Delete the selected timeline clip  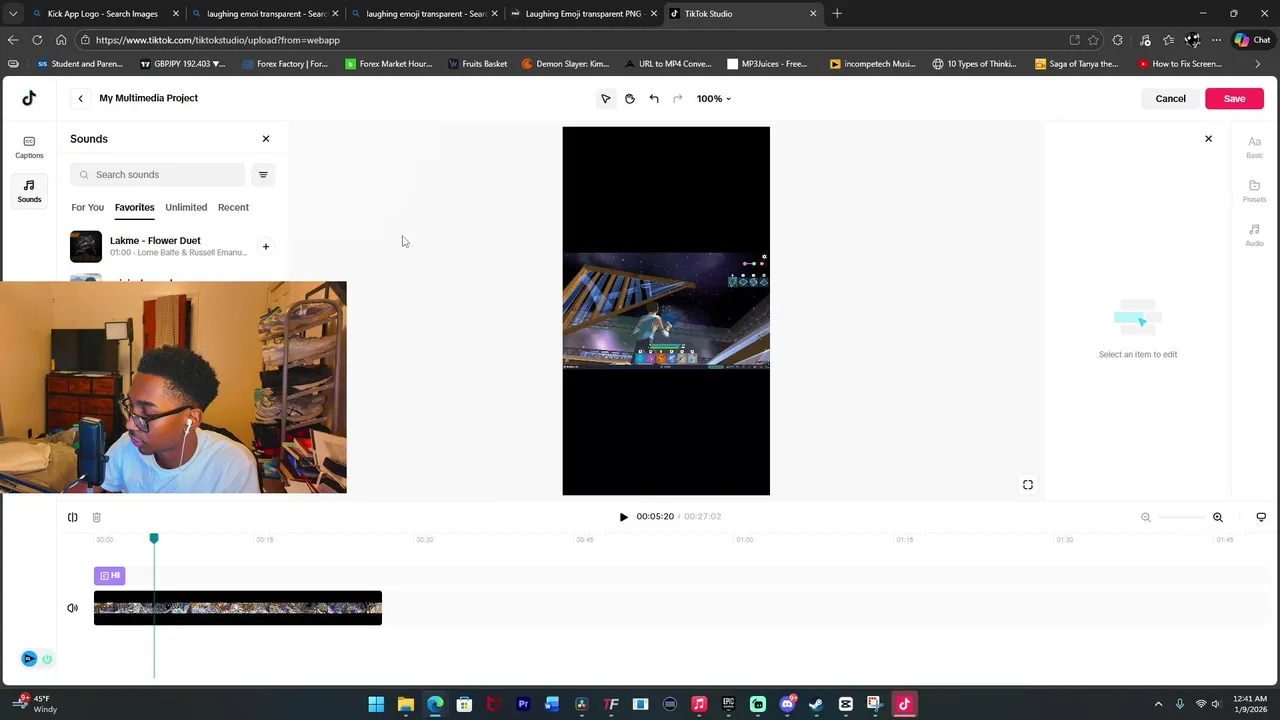96,517
